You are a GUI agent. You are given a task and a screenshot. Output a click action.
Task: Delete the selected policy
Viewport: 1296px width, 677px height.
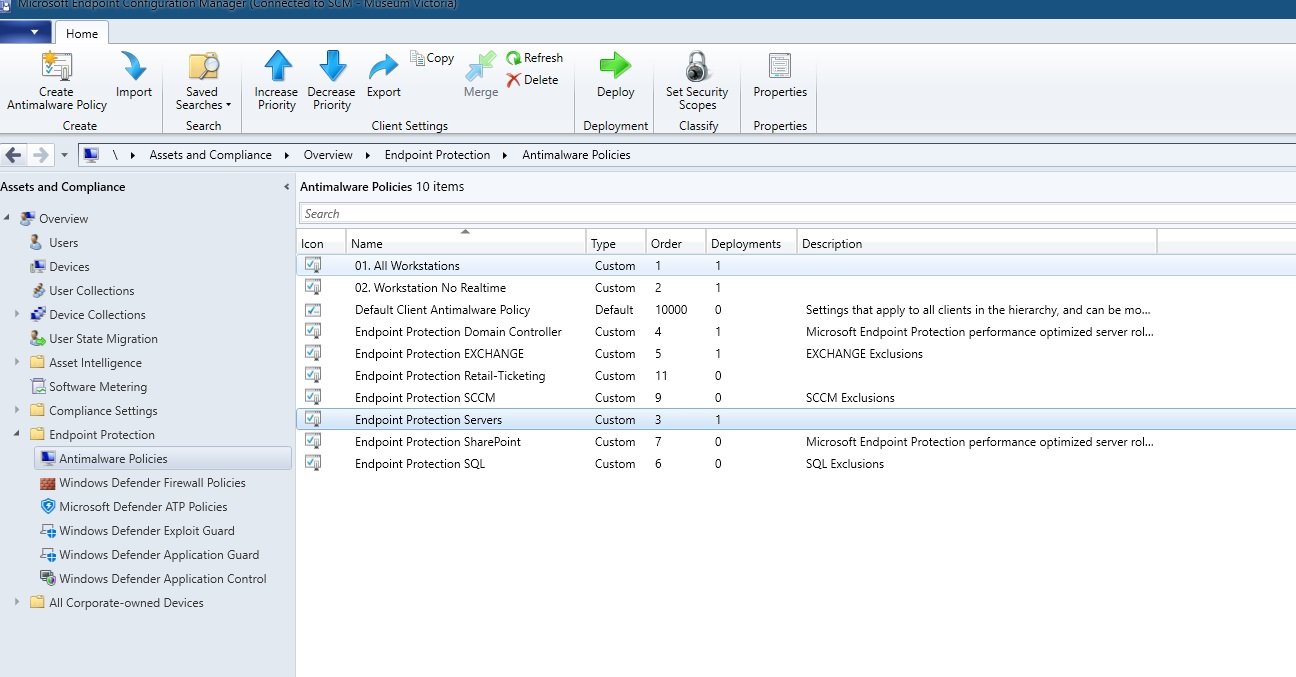click(x=532, y=80)
